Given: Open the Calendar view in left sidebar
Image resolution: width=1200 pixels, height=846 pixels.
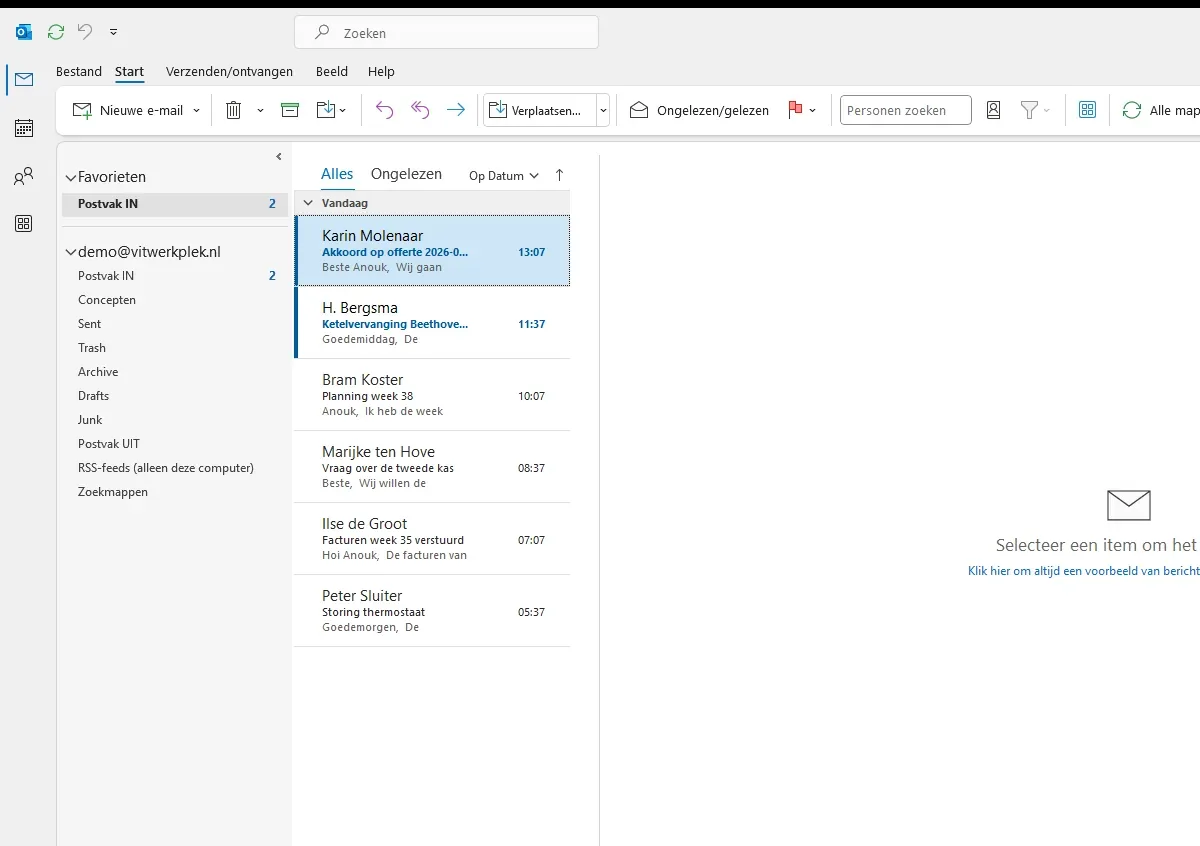Looking at the screenshot, I should coord(24,128).
